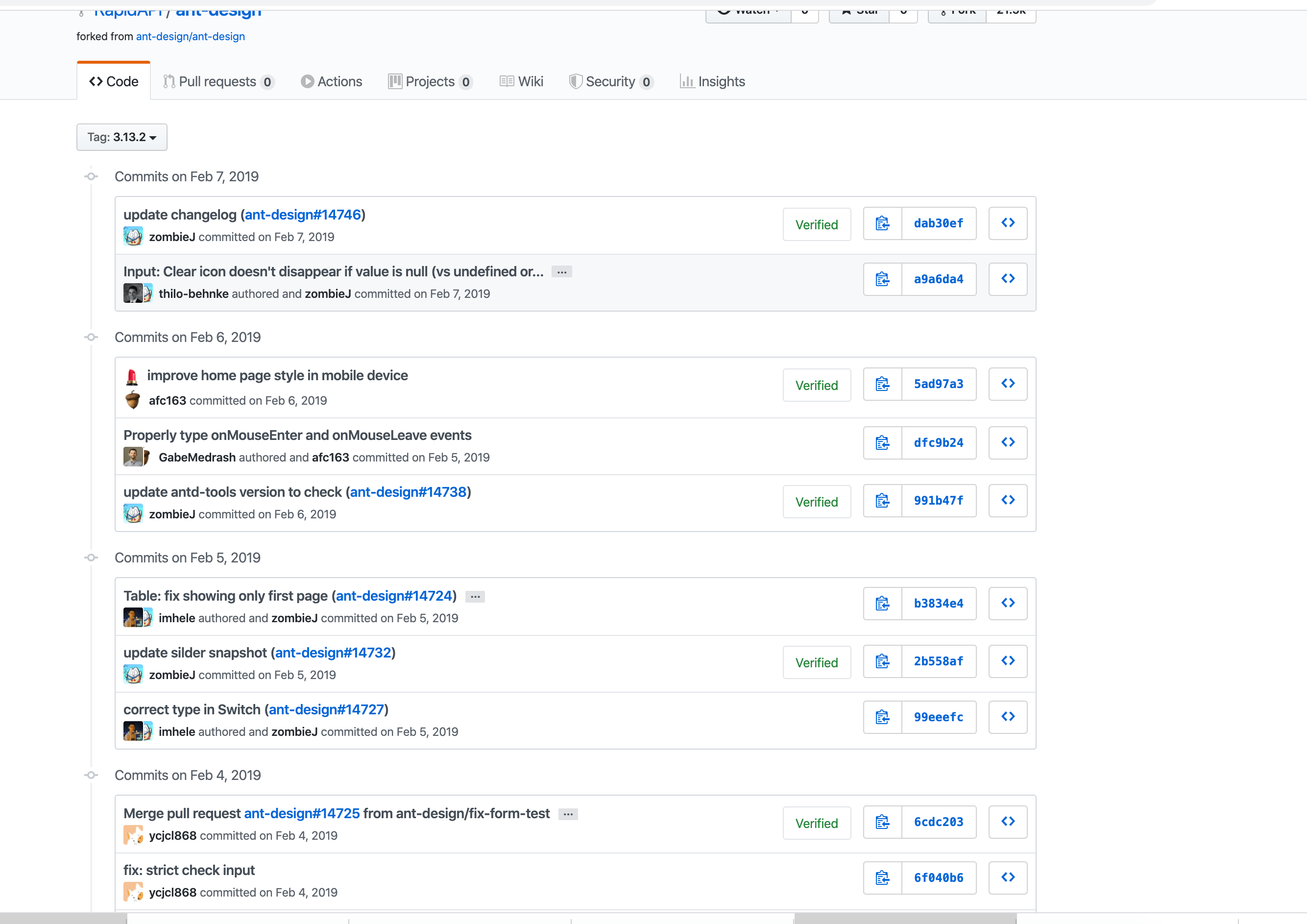This screenshot has width=1307, height=924.
Task: Copy full SHA for commit 991b47f
Action: [x=882, y=501]
